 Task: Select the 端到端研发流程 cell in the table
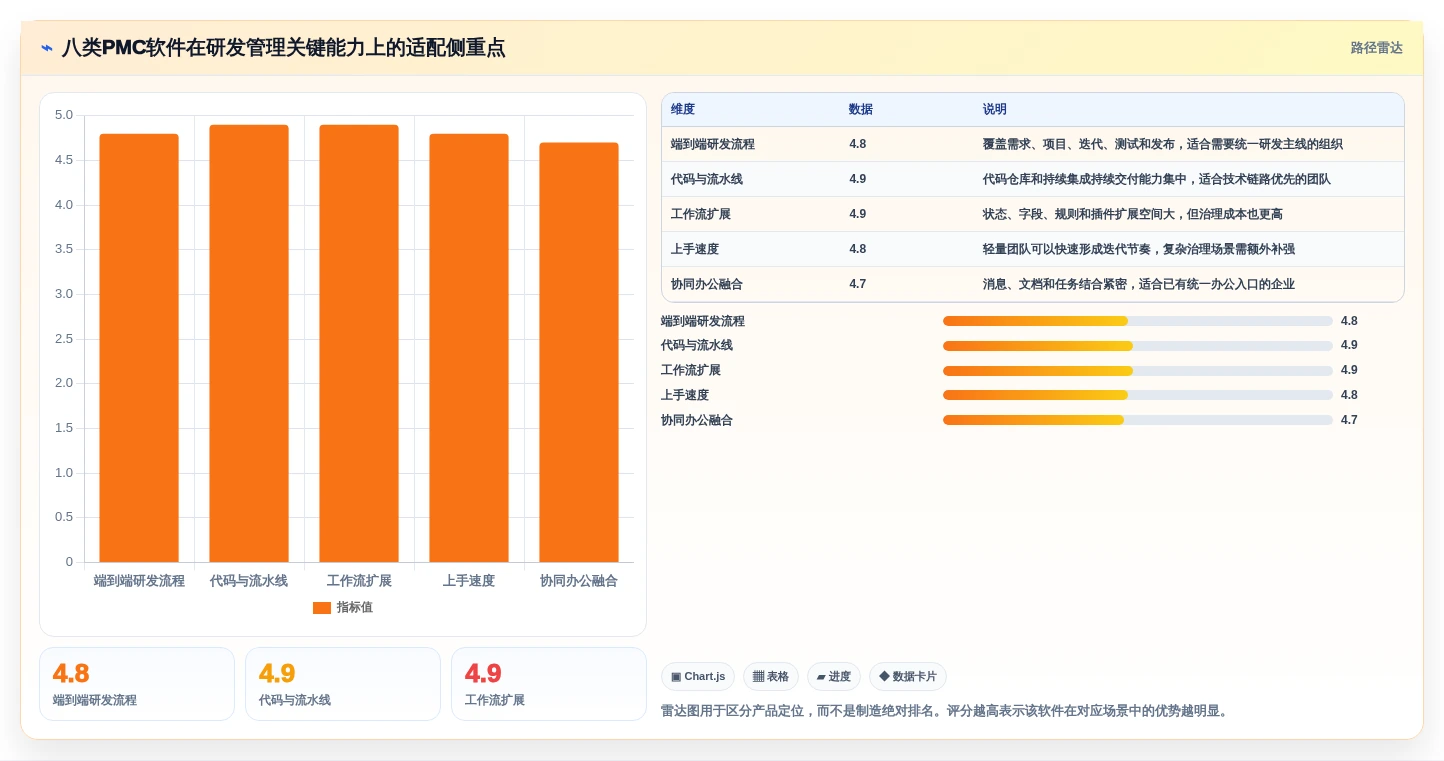pyautogui.click(x=713, y=144)
